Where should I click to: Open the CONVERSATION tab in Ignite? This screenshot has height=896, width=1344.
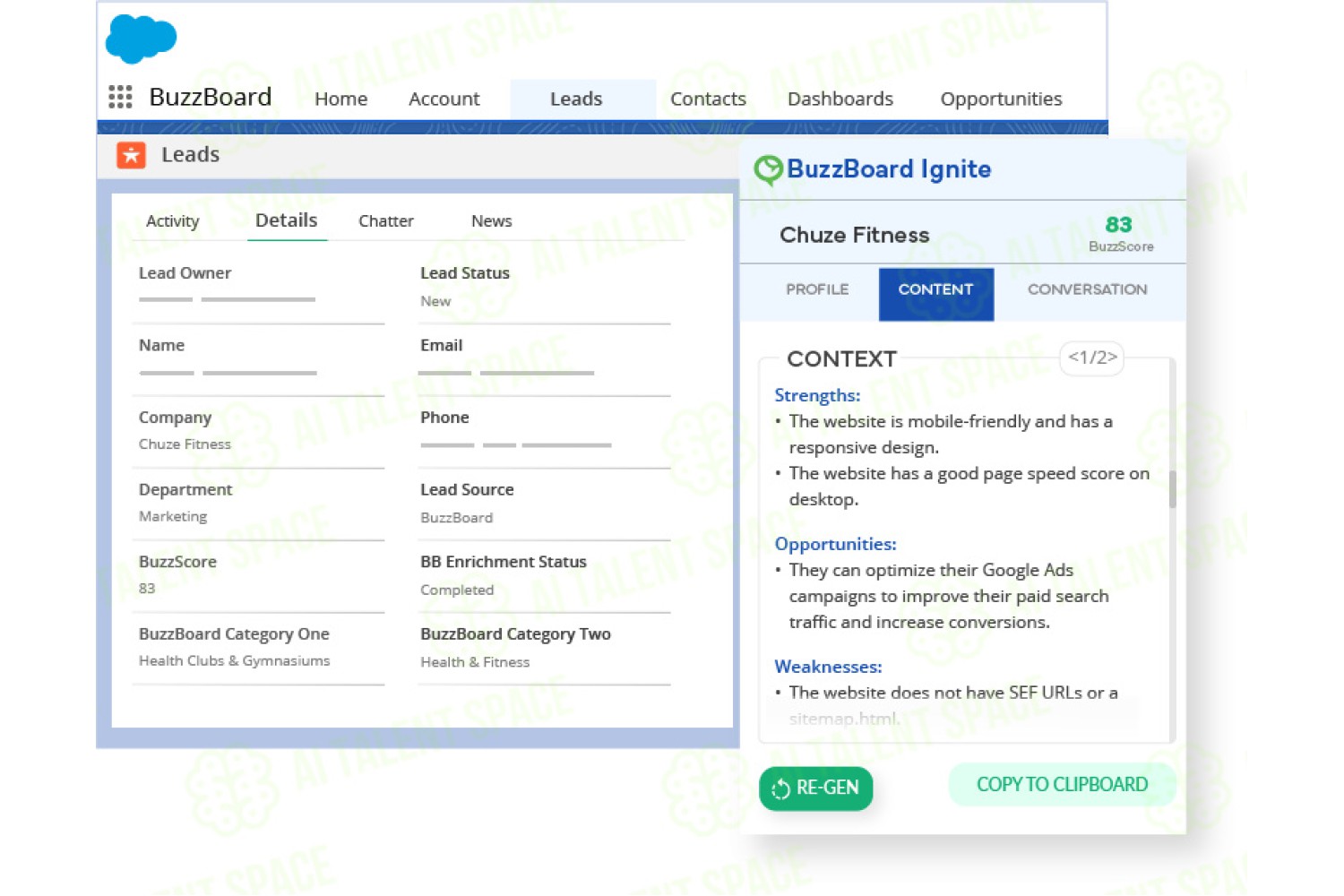(1087, 289)
